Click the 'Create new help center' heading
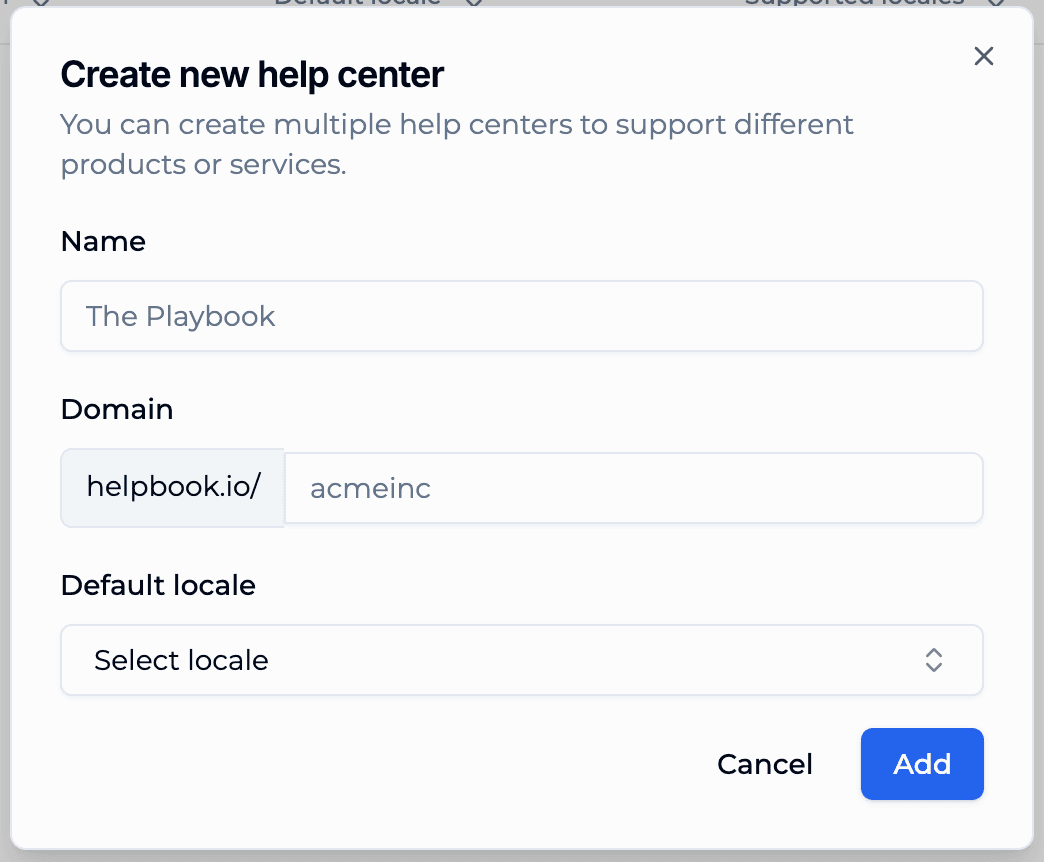Image resolution: width=1044 pixels, height=862 pixels. click(252, 74)
